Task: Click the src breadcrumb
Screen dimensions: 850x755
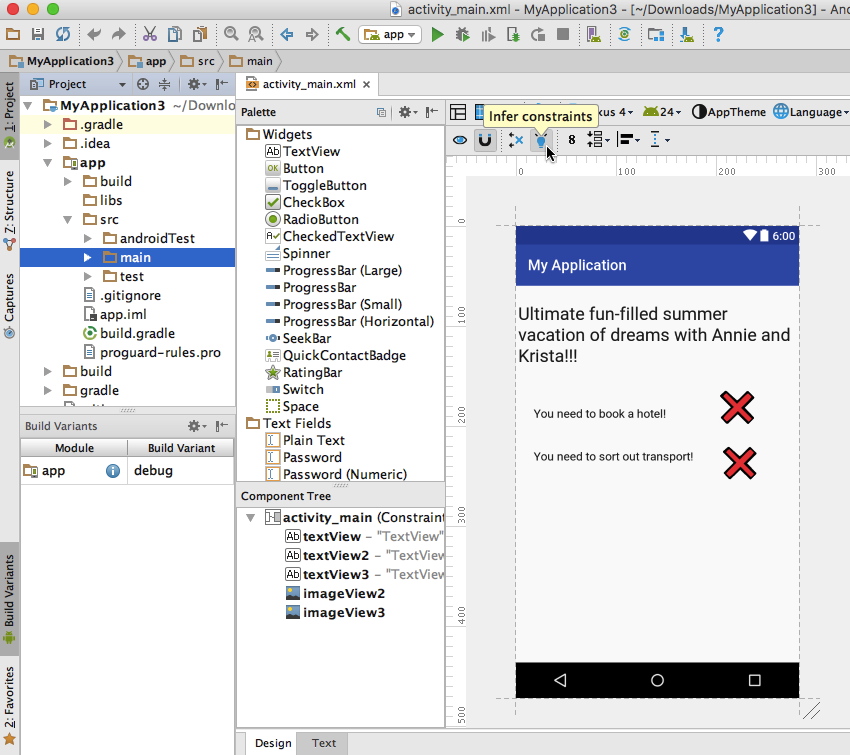Action: pos(198,61)
